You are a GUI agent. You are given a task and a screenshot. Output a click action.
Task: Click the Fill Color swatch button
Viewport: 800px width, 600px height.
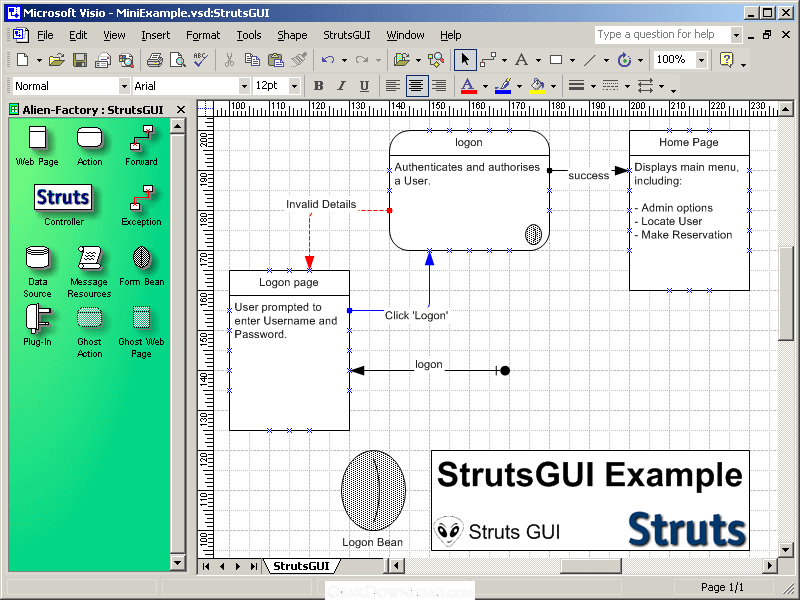pyautogui.click(x=537, y=86)
